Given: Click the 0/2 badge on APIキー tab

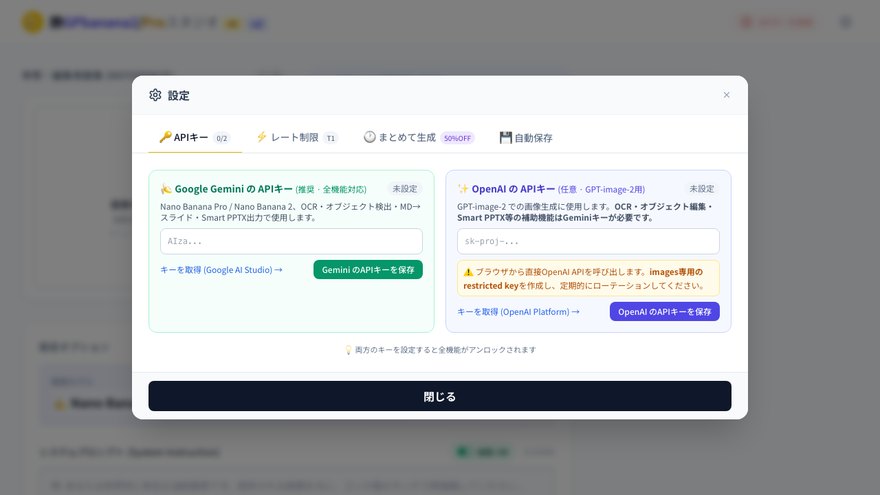Looking at the screenshot, I should [222, 138].
